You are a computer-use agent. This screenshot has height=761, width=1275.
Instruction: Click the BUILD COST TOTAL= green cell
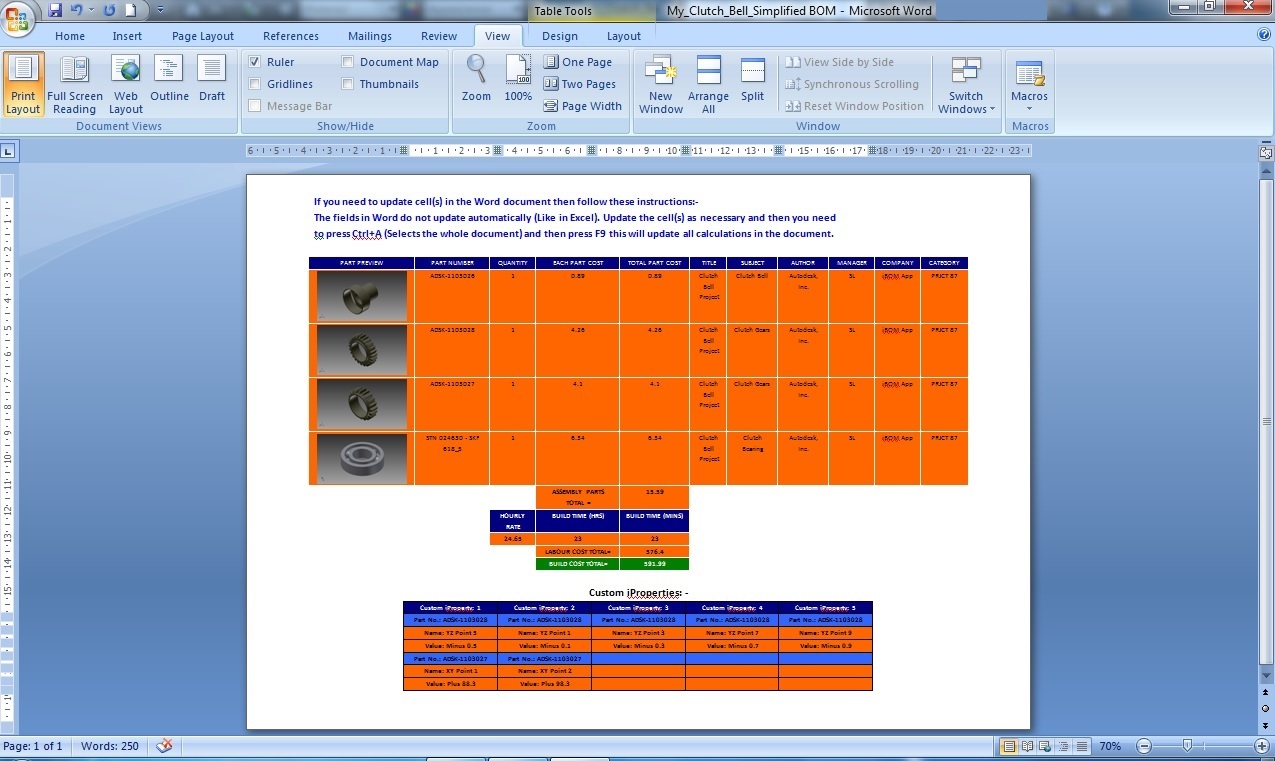click(577, 564)
